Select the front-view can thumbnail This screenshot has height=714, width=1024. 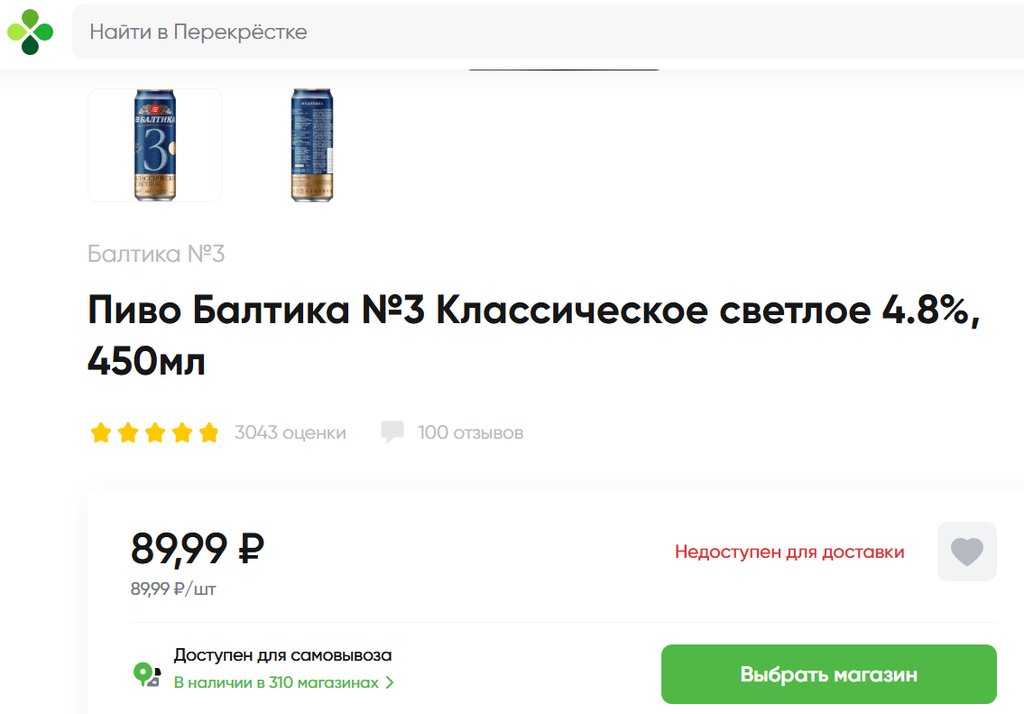(155, 145)
